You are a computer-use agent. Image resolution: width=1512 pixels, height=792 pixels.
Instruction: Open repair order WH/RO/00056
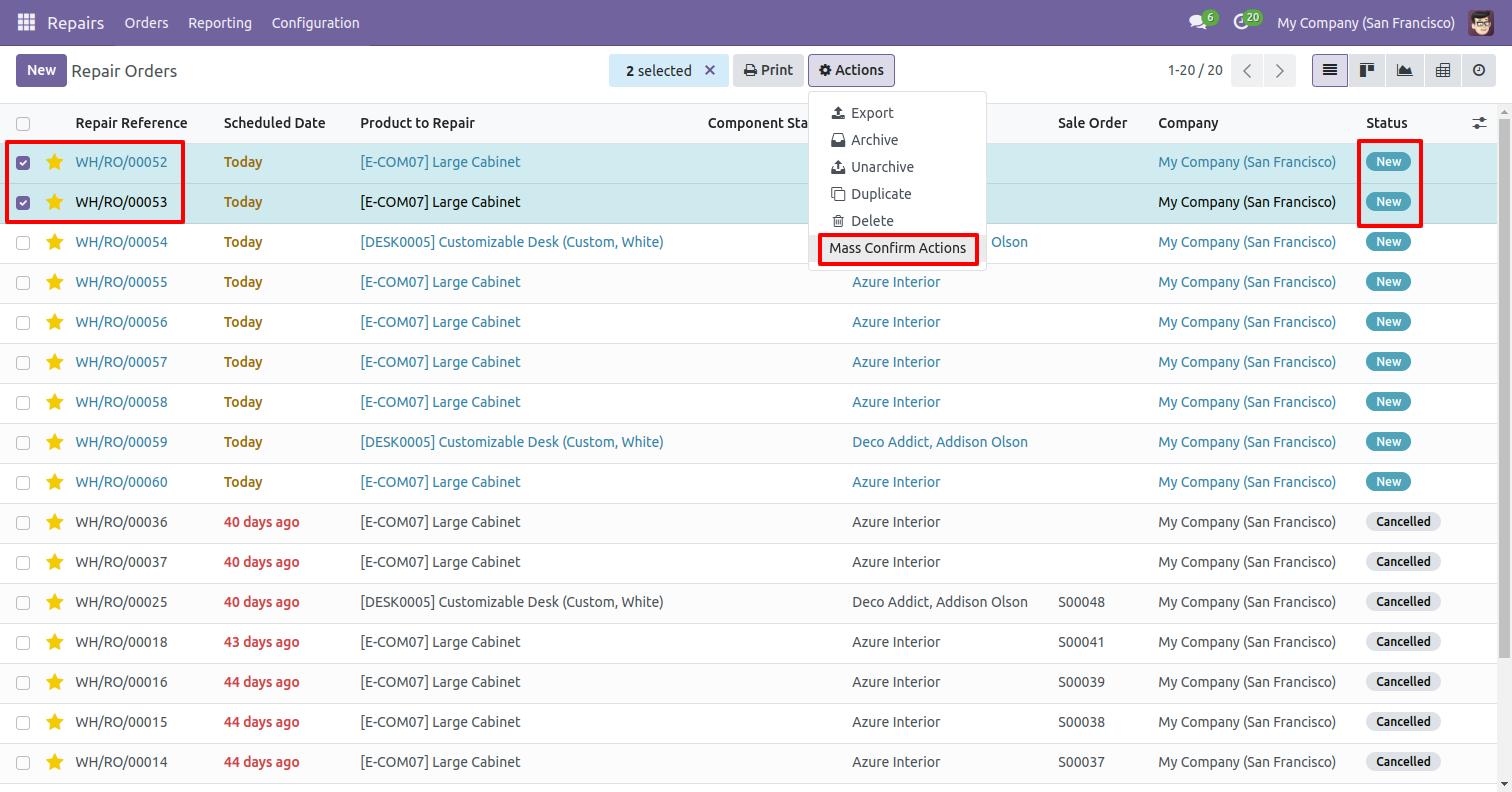point(121,322)
